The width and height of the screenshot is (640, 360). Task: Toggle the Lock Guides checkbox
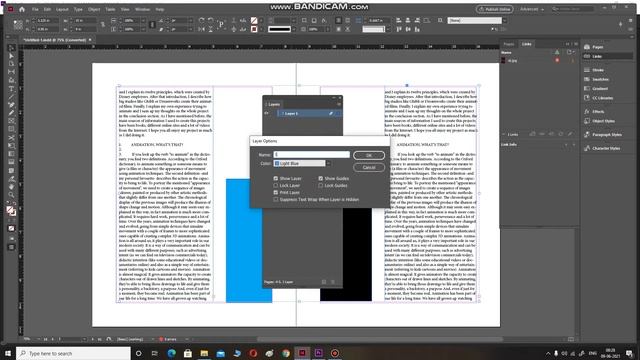321,185
